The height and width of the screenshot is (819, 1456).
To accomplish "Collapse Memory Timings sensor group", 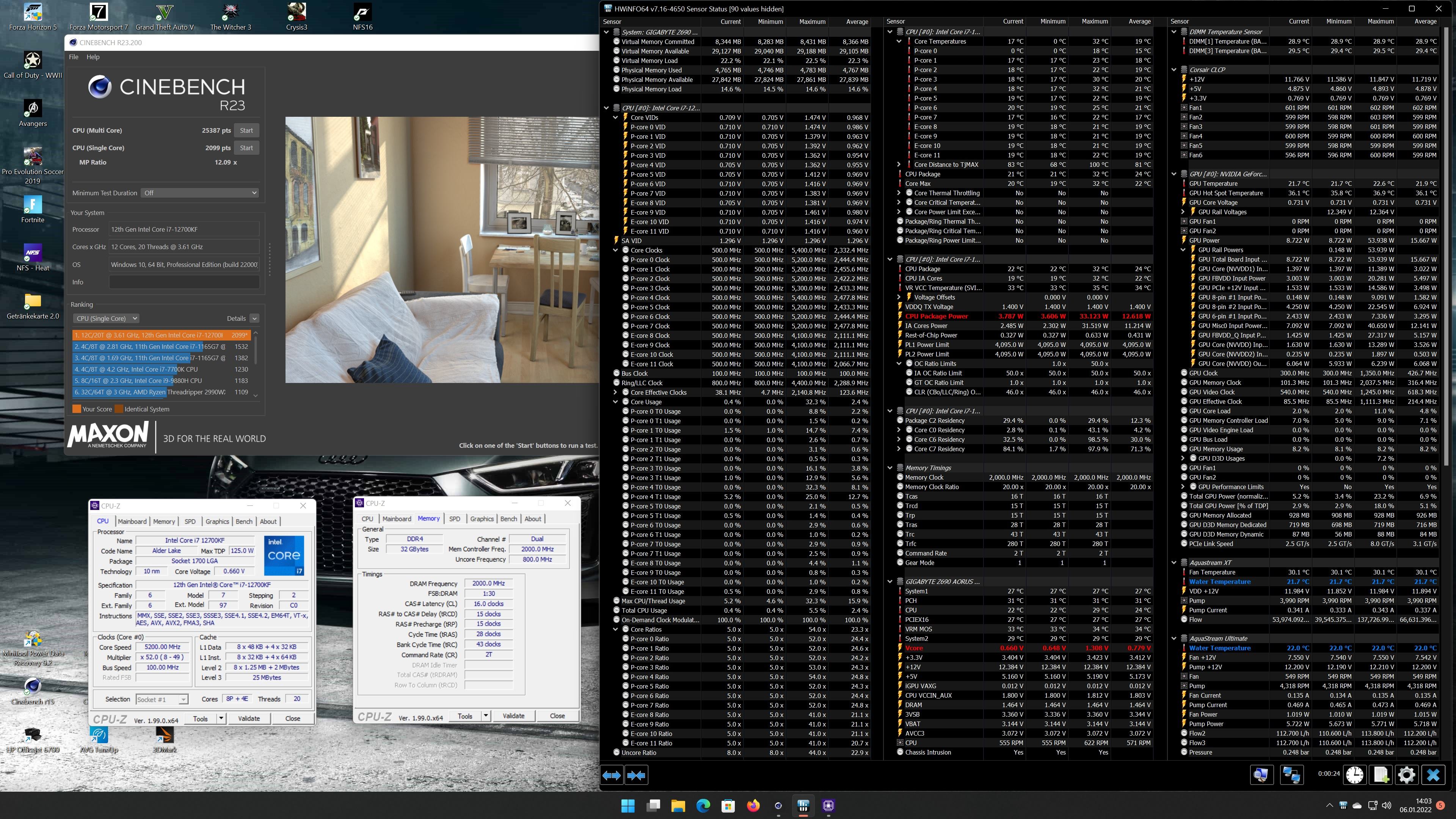I will click(890, 468).
